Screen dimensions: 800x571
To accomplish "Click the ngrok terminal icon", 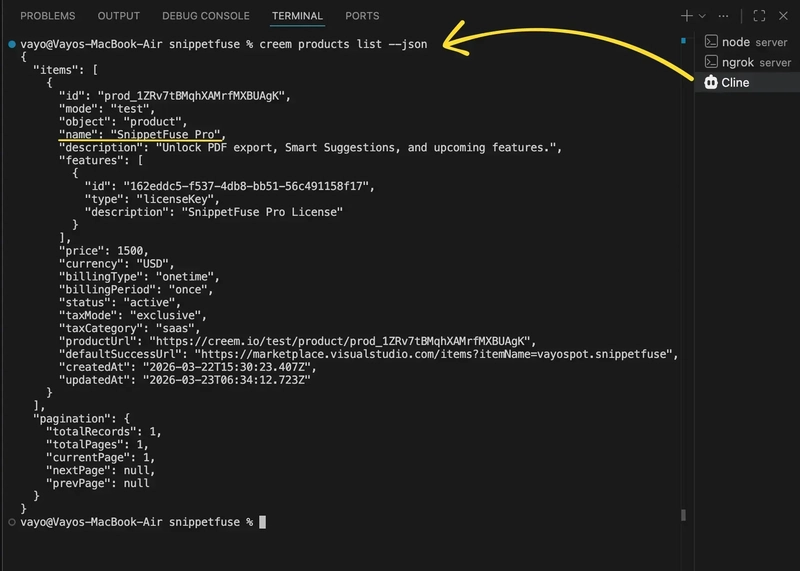I will 711,62.
